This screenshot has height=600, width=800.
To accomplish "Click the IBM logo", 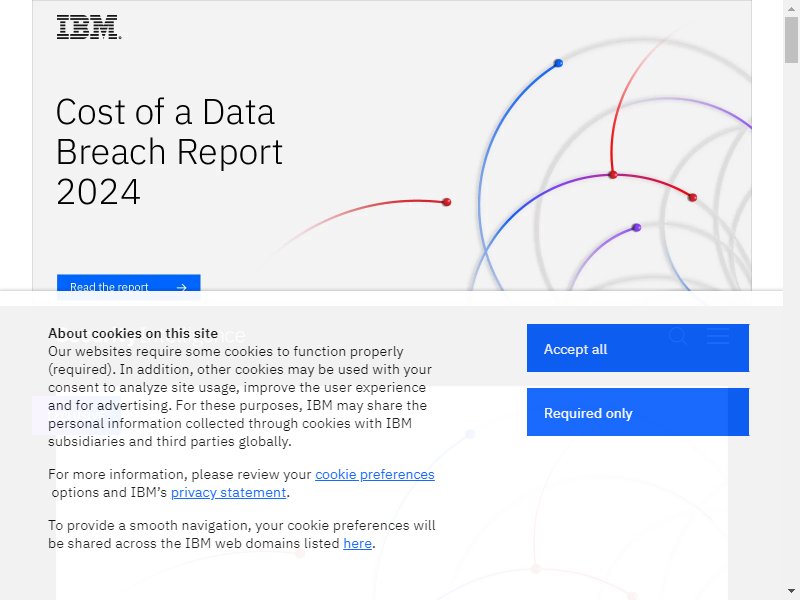I will tap(89, 27).
